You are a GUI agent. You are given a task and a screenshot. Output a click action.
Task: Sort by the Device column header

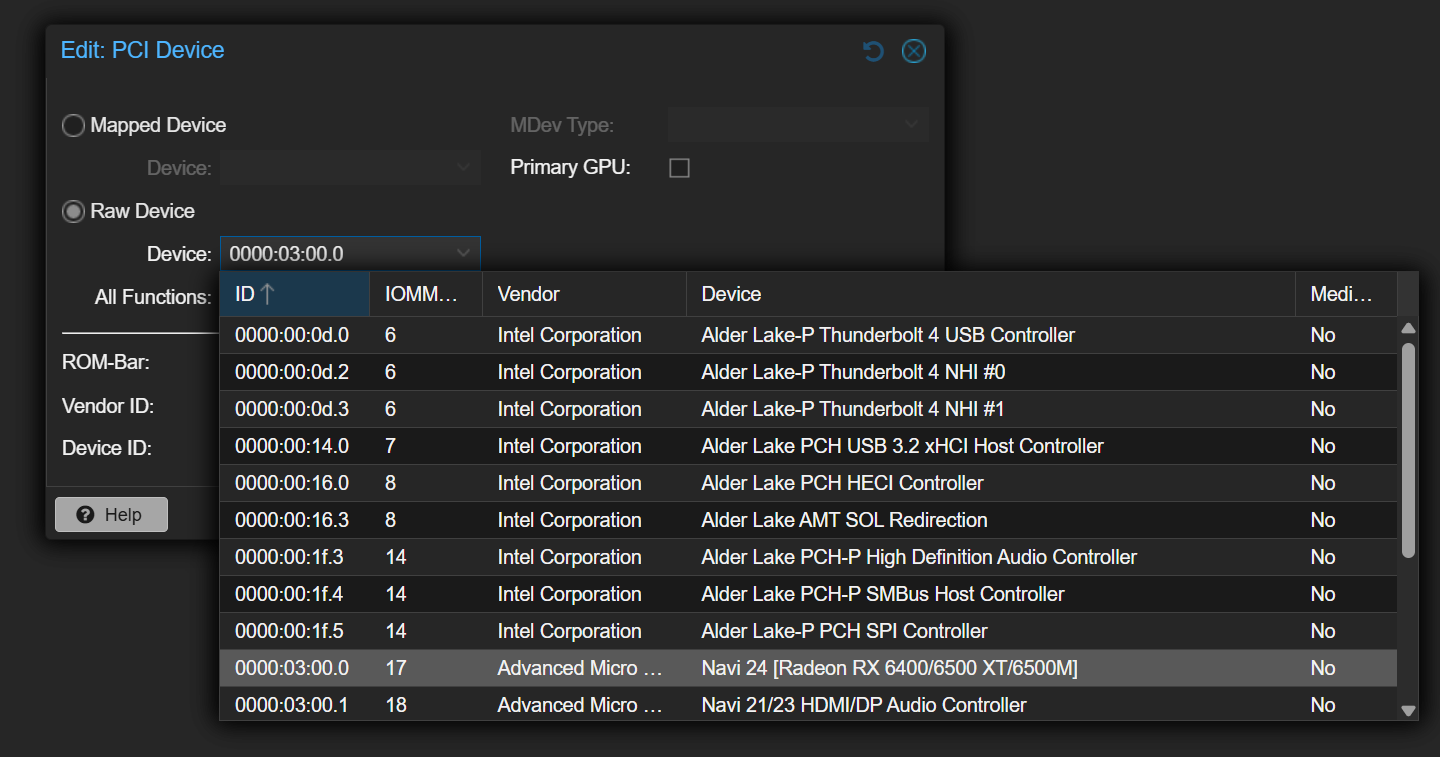point(990,294)
